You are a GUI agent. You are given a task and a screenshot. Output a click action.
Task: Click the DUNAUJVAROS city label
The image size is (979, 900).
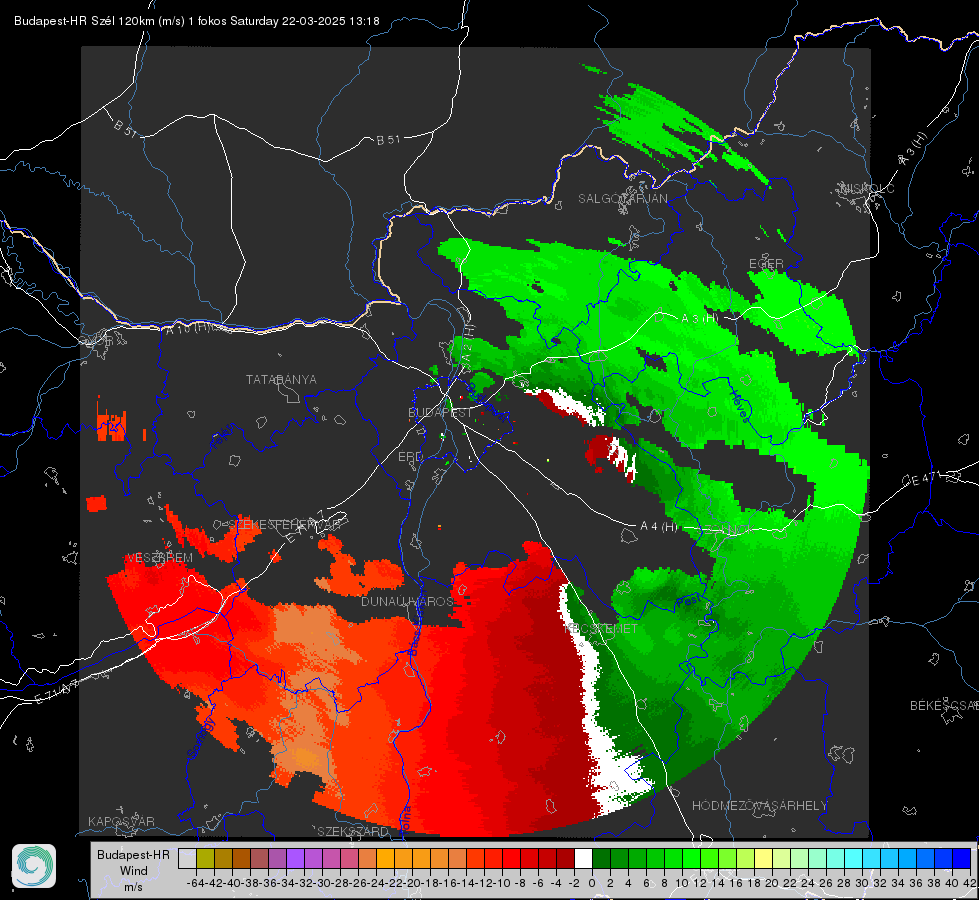point(407,602)
